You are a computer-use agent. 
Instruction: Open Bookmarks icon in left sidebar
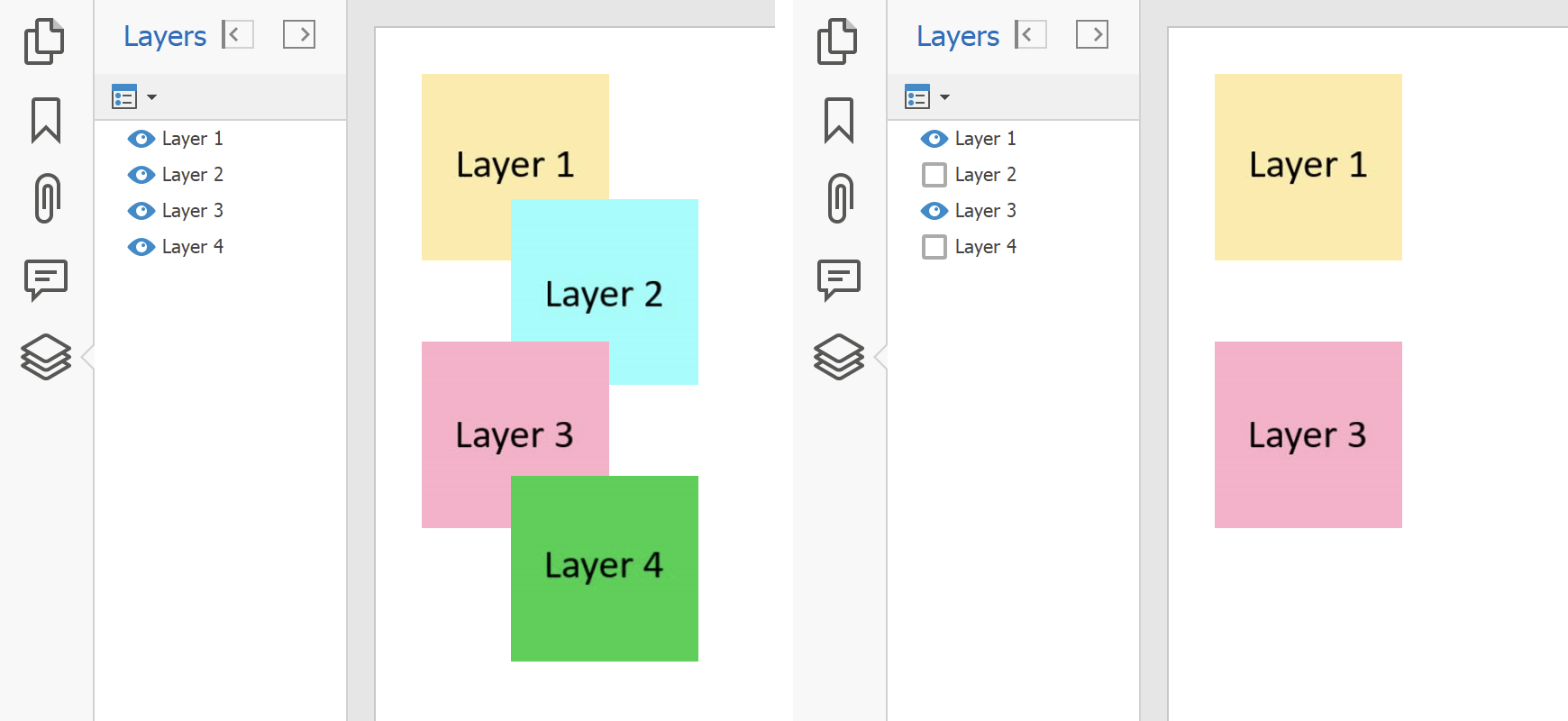pyautogui.click(x=46, y=120)
